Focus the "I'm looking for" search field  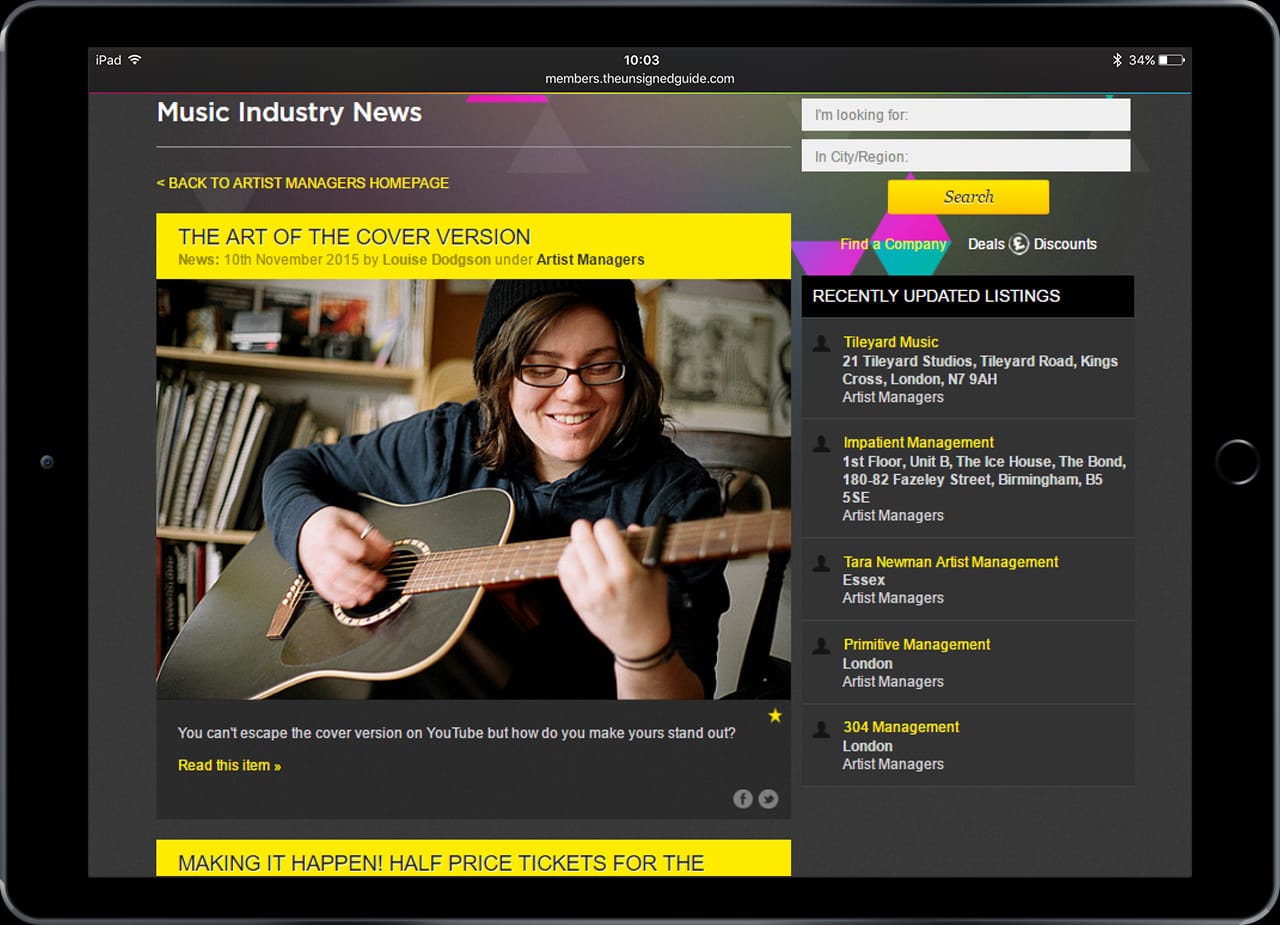(x=966, y=115)
